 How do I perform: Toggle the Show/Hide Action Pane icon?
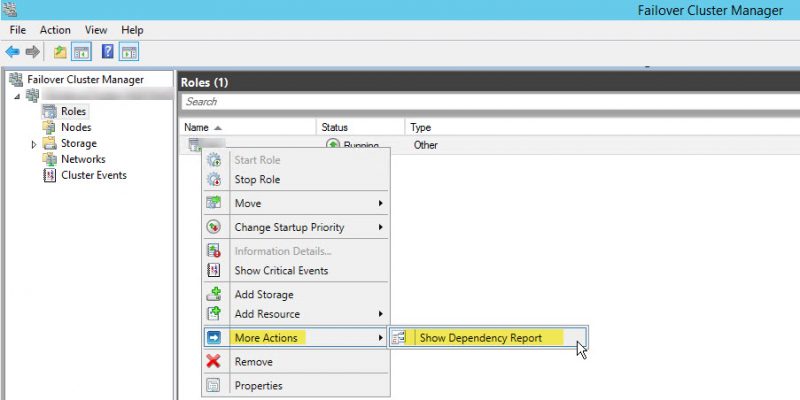[129, 52]
